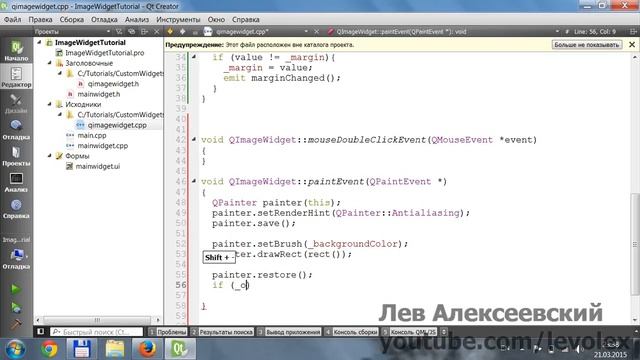Select qimagewidget.h in the tree

point(113,84)
